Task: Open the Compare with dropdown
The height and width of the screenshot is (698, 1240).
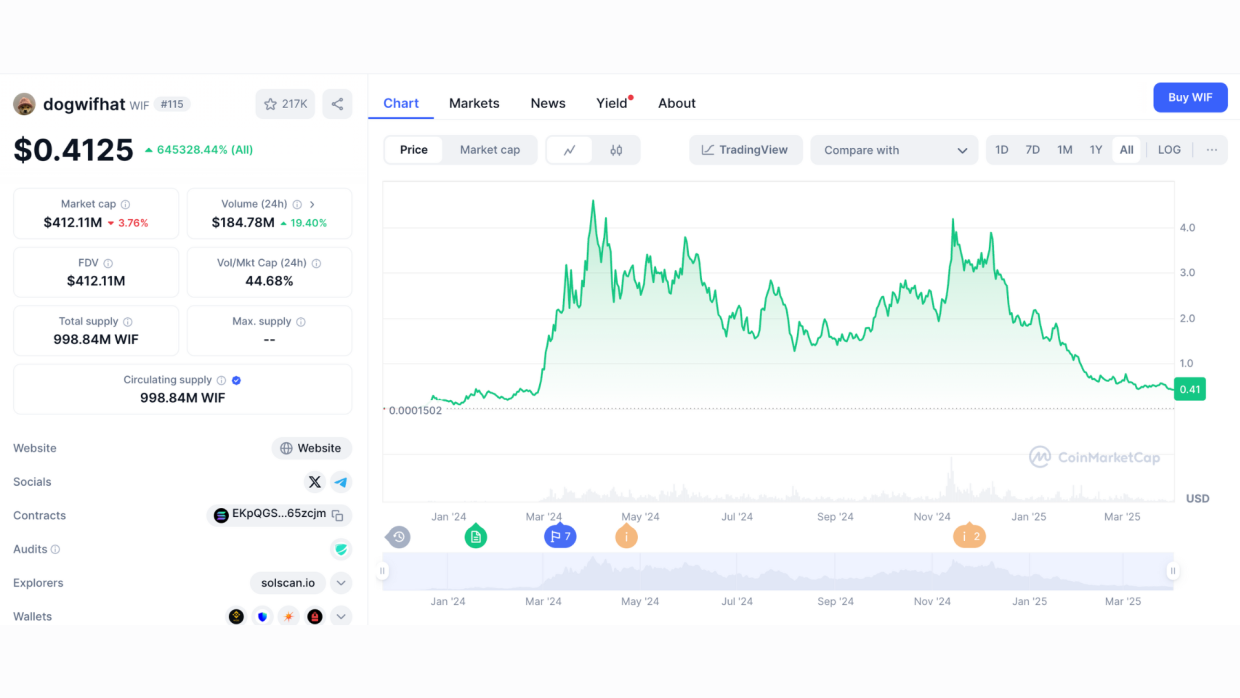Action: pyautogui.click(x=895, y=150)
